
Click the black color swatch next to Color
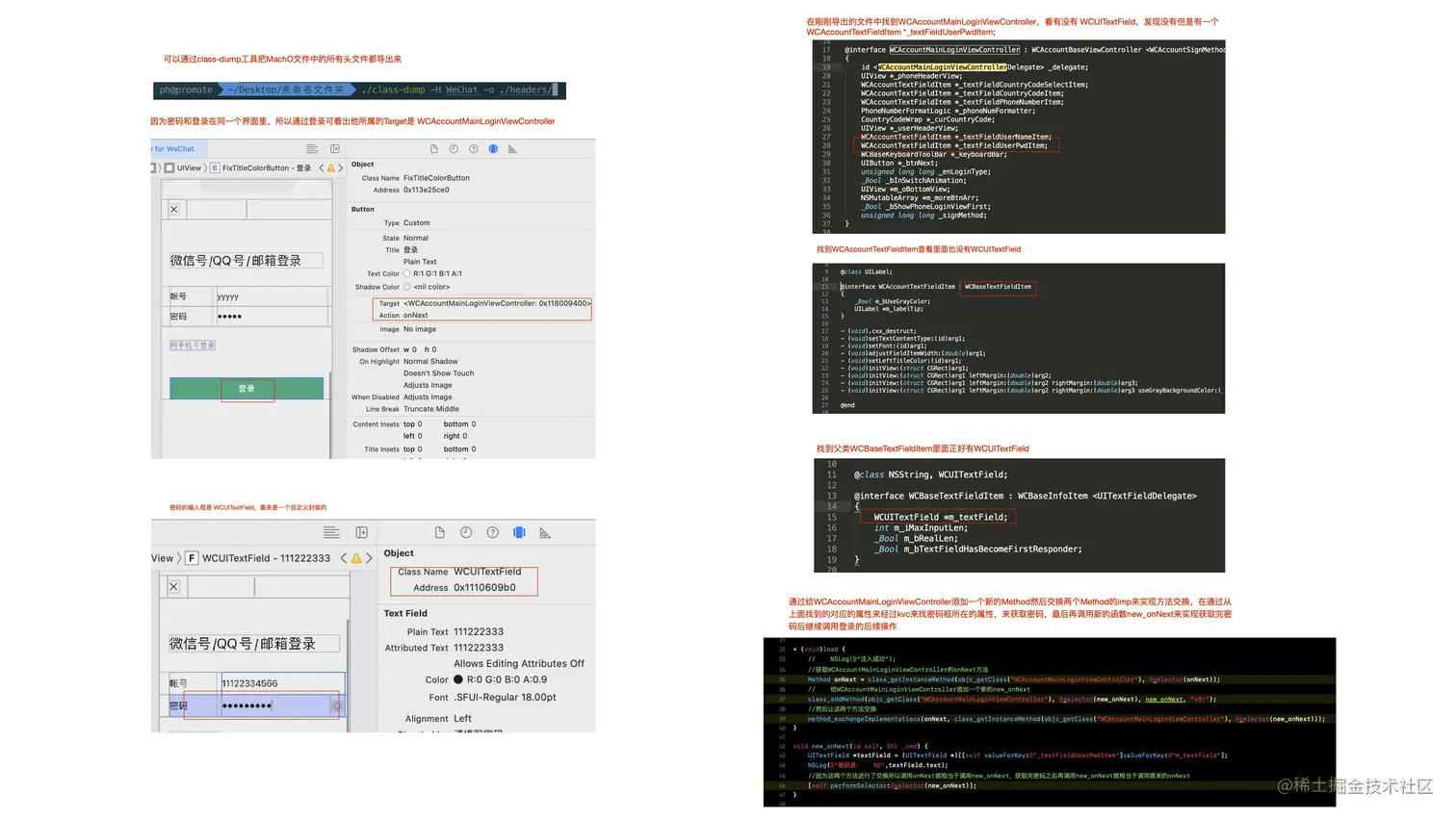(x=459, y=679)
